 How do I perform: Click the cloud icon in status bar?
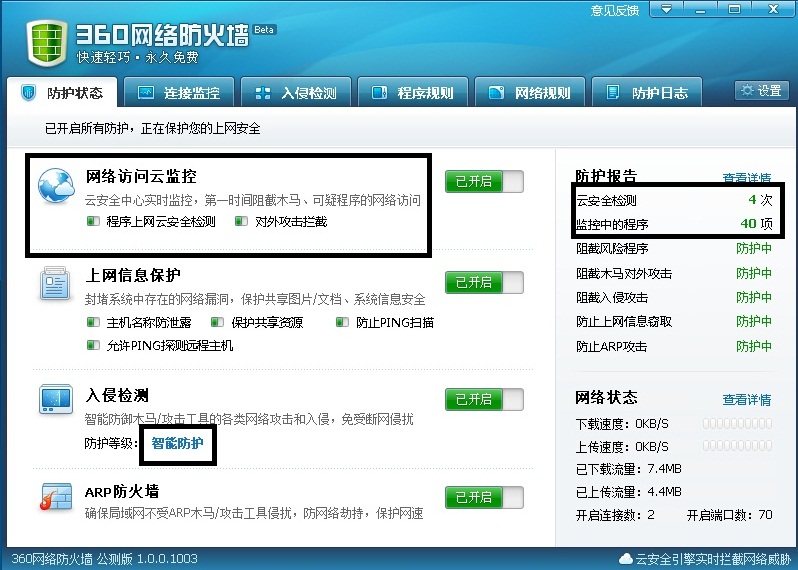pos(625,559)
